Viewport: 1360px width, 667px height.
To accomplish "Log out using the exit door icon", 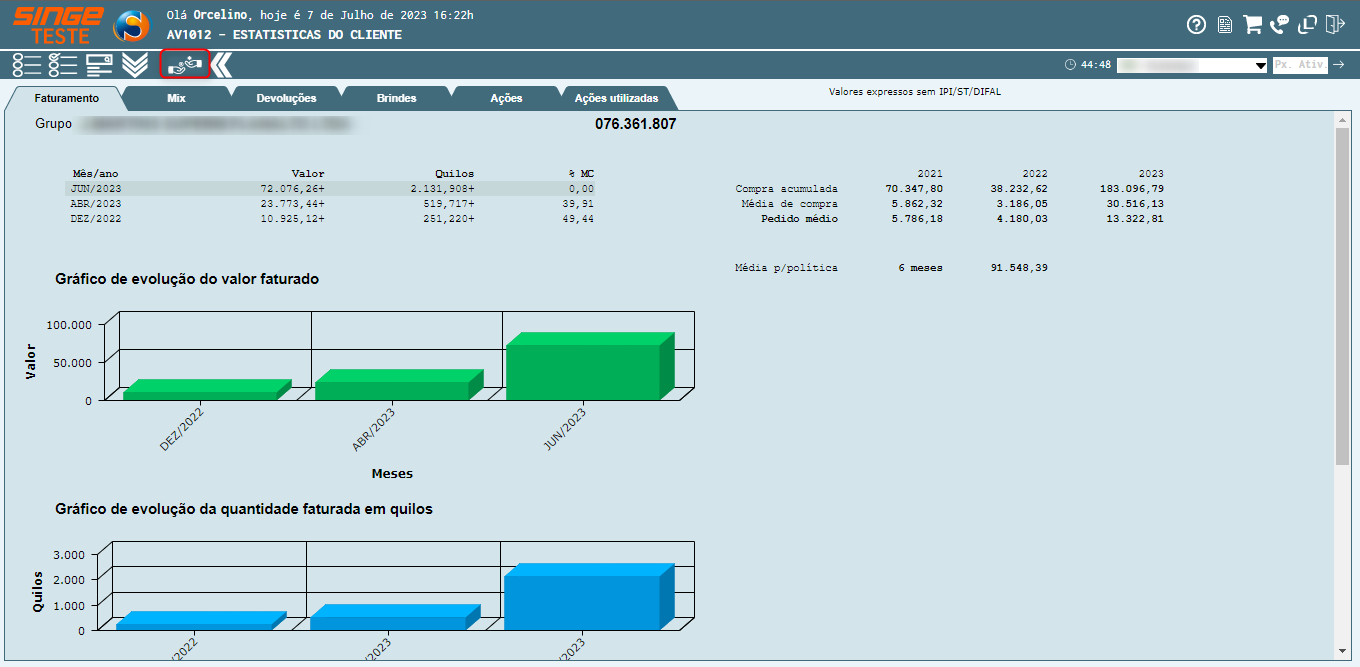I will [x=1335, y=25].
